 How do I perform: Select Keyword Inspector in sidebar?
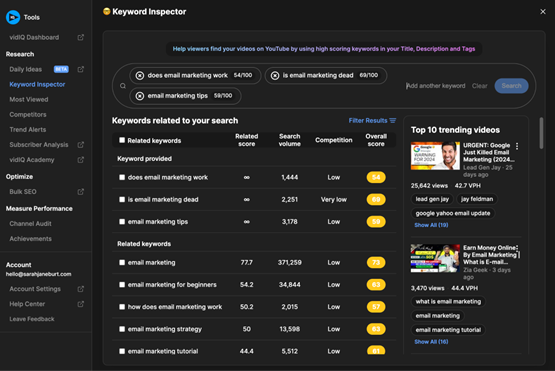pos(37,84)
